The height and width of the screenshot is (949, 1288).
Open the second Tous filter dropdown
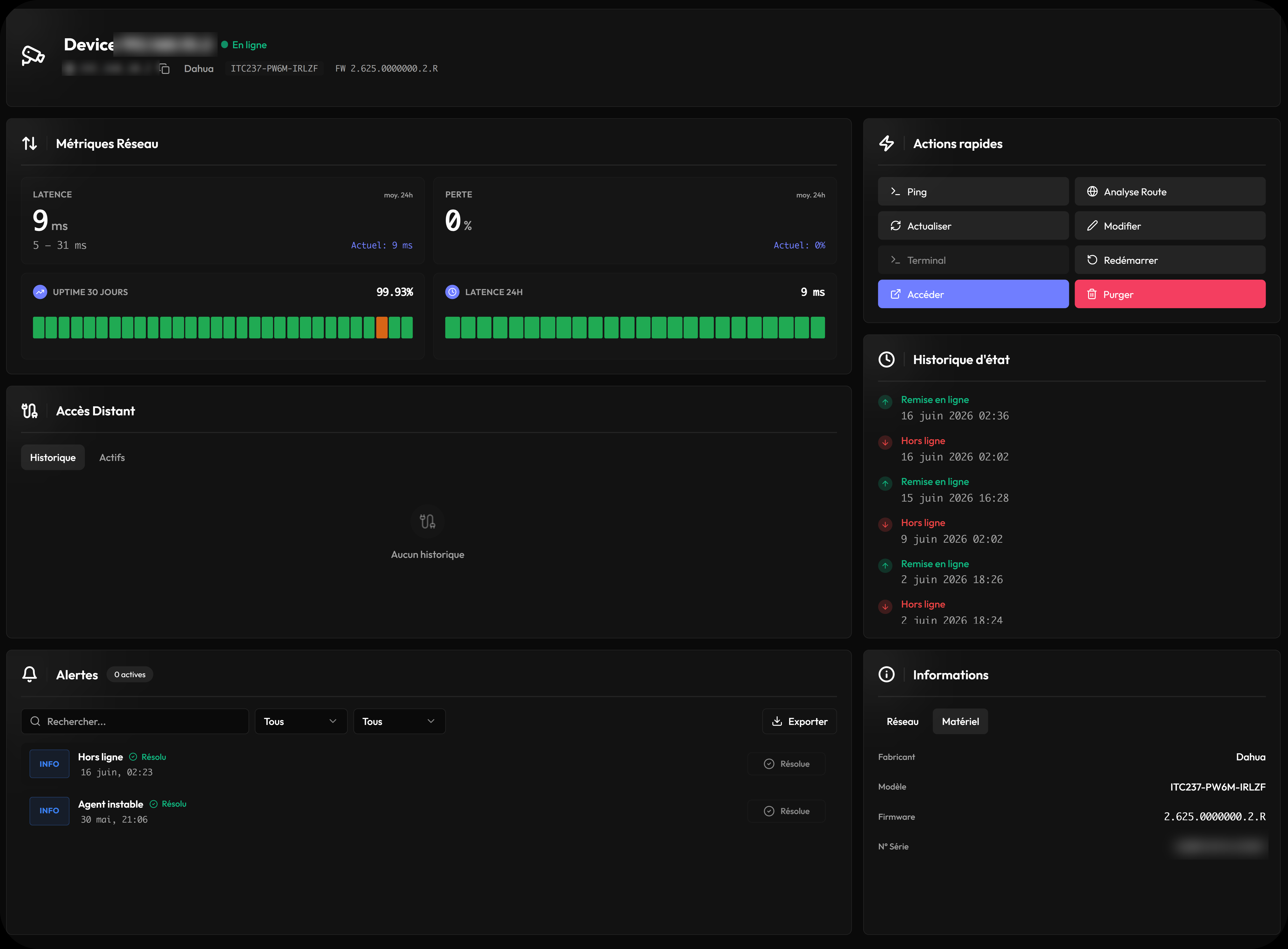[399, 722]
